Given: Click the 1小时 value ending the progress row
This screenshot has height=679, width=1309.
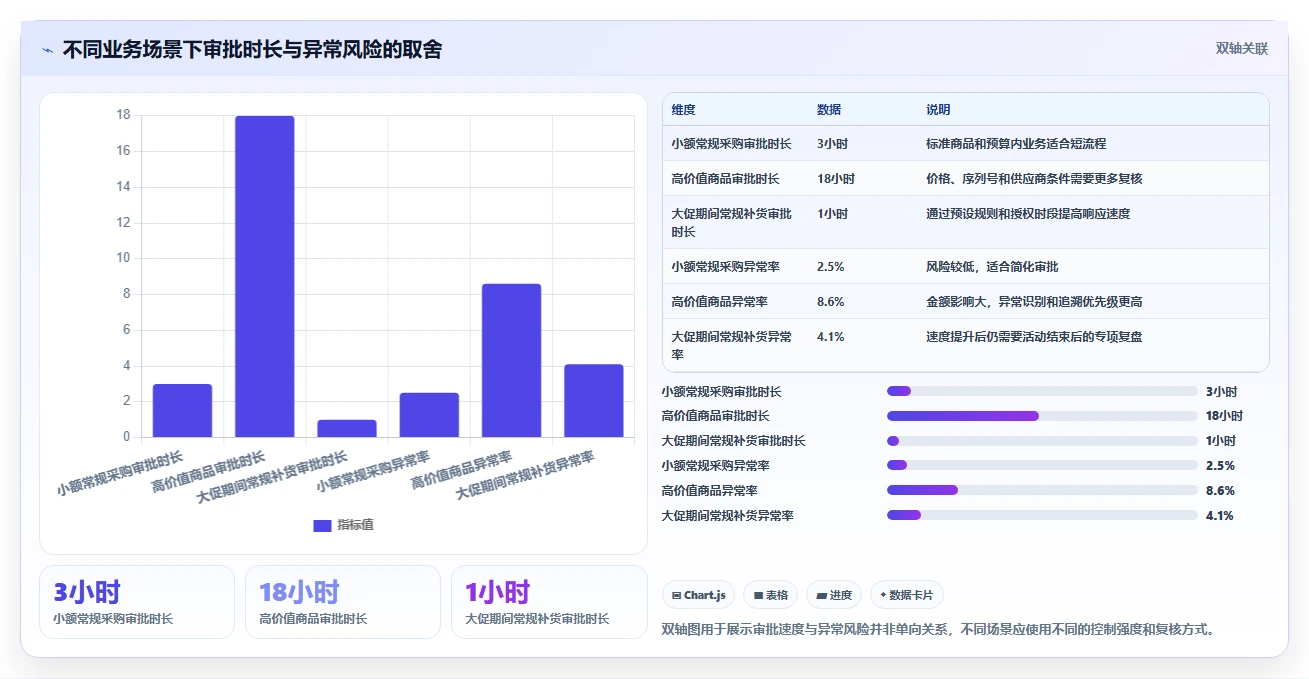Looking at the screenshot, I should [x=1220, y=441].
